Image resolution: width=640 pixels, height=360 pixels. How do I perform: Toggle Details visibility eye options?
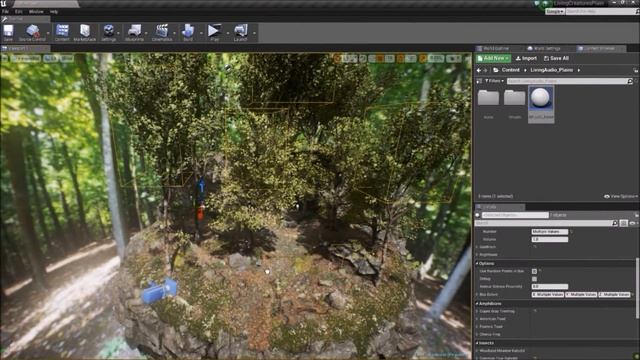click(x=633, y=223)
